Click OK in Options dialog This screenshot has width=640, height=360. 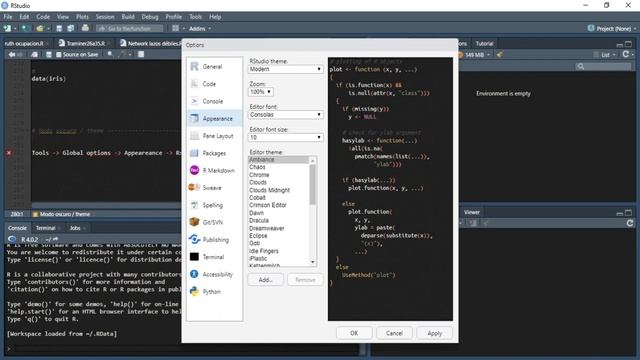354,333
